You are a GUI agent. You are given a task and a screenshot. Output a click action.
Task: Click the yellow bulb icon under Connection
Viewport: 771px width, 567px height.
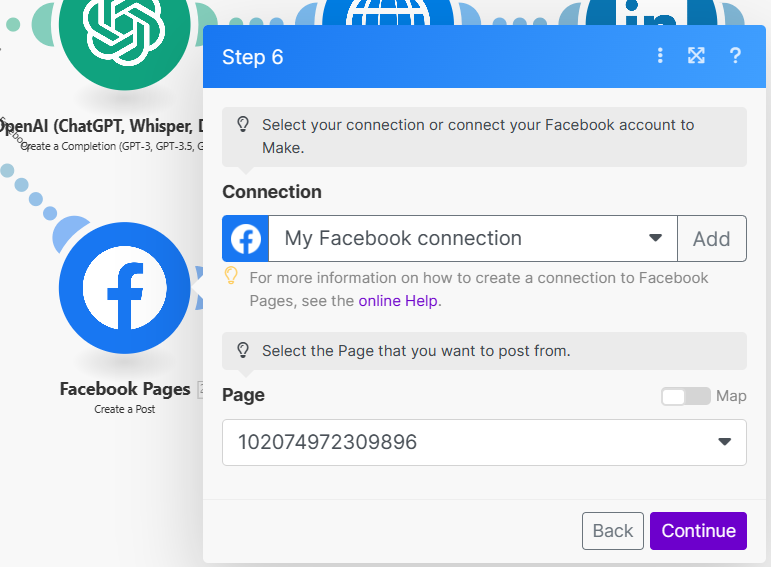[231, 276]
